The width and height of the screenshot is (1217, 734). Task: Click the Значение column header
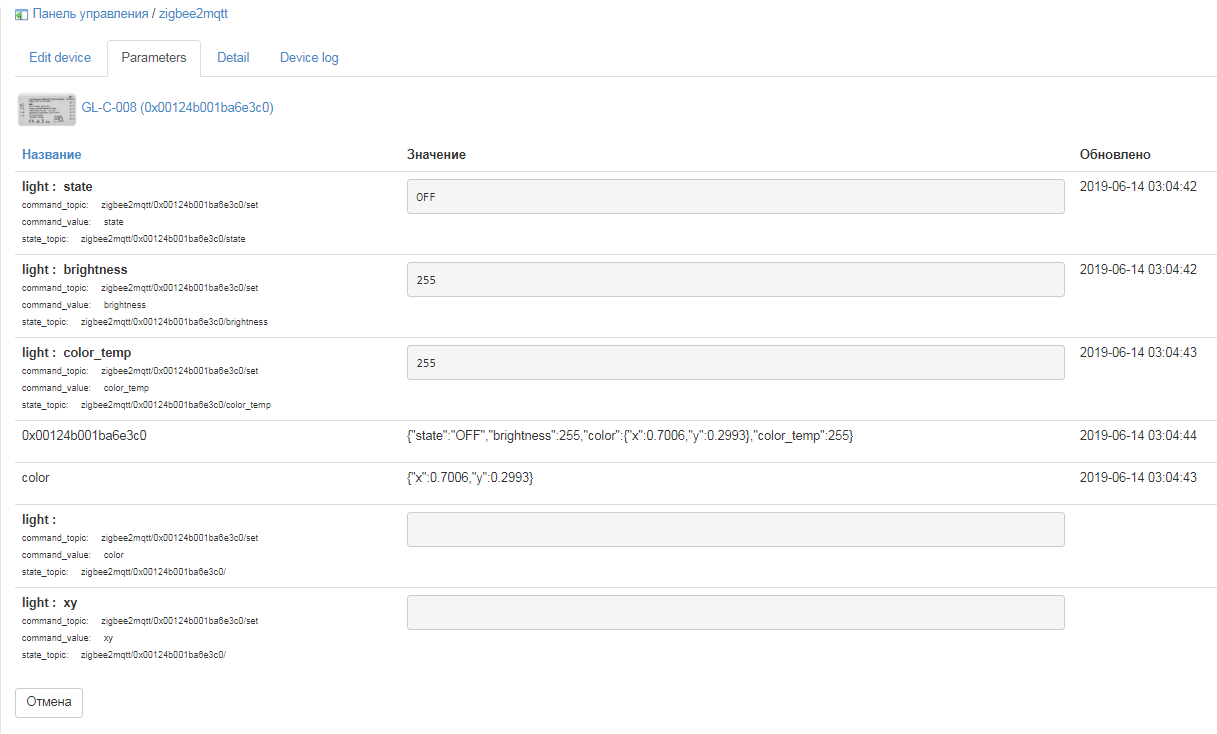(x=436, y=155)
